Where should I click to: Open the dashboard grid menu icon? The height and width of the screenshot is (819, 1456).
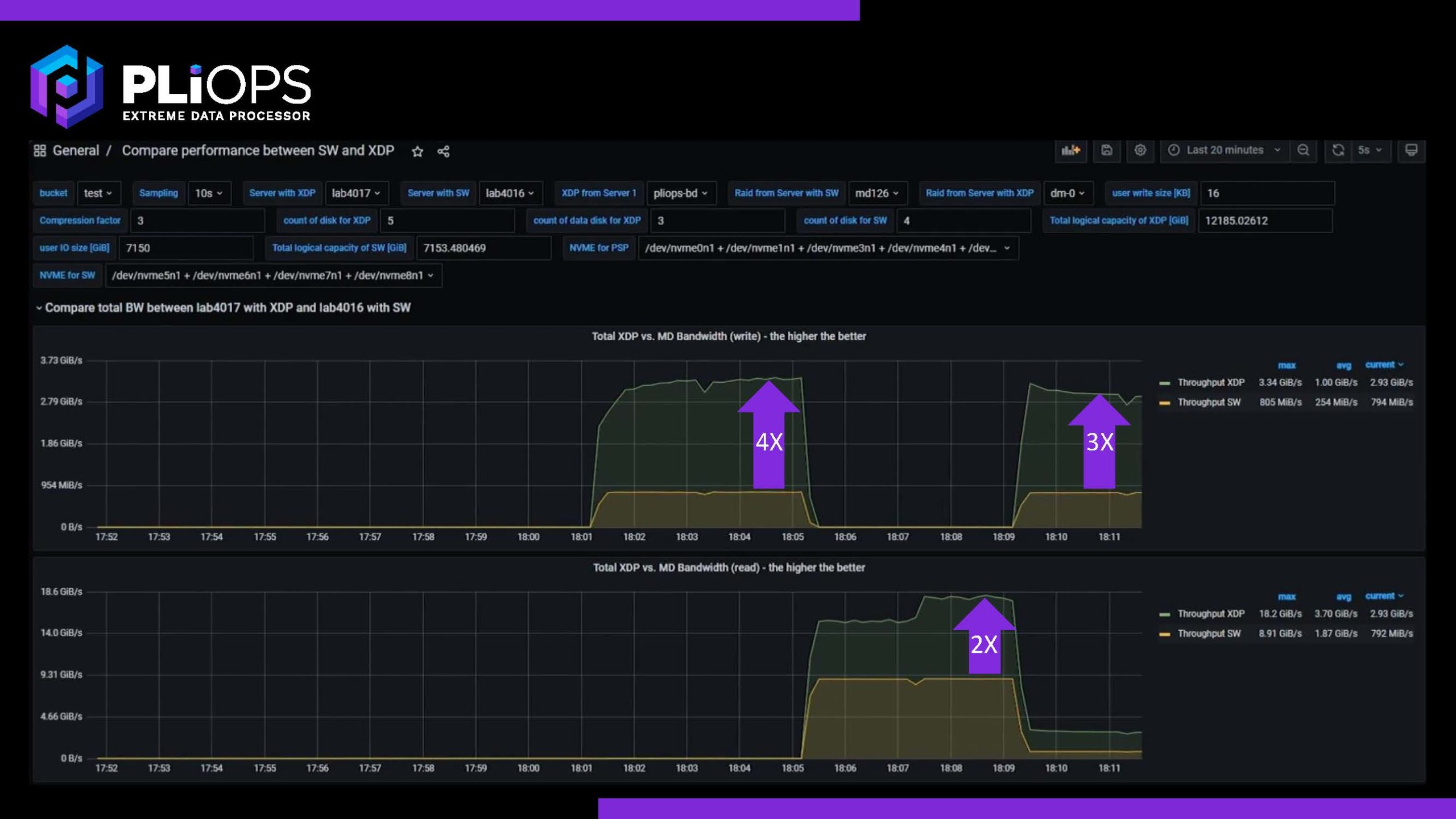[40, 151]
